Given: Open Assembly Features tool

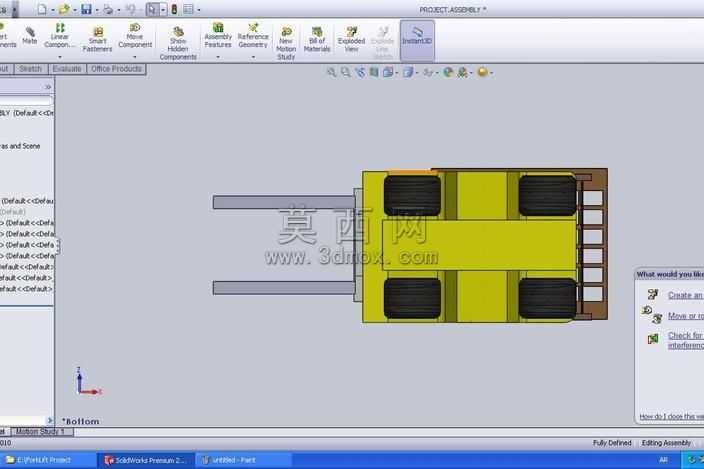Looking at the screenshot, I should (x=218, y=35).
